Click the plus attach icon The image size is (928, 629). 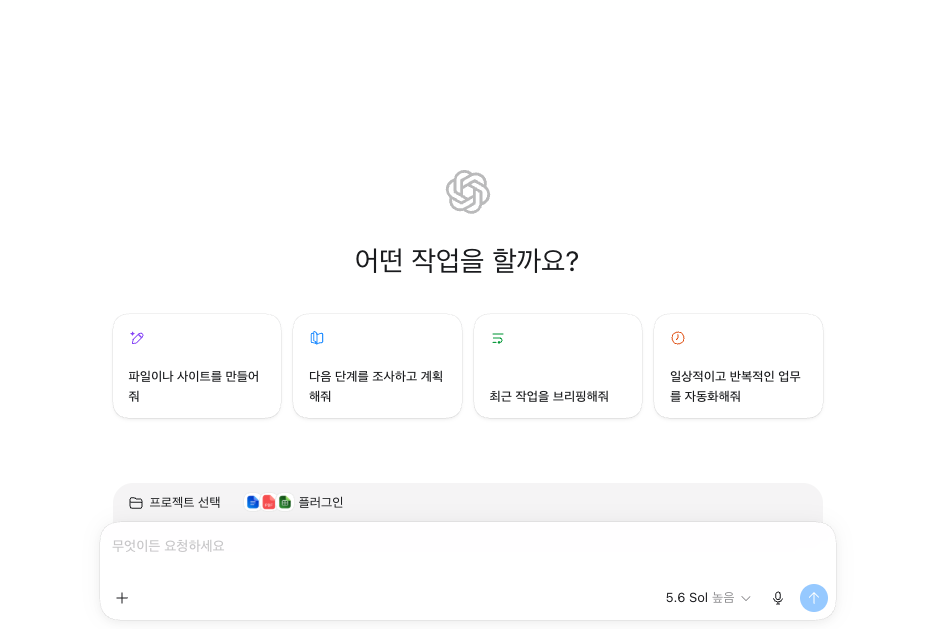click(x=122, y=598)
